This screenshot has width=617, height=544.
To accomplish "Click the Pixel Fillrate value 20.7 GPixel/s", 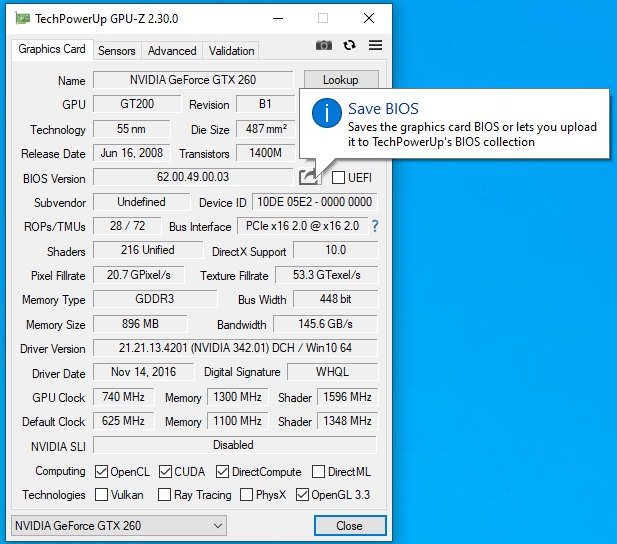I will click(x=139, y=275).
